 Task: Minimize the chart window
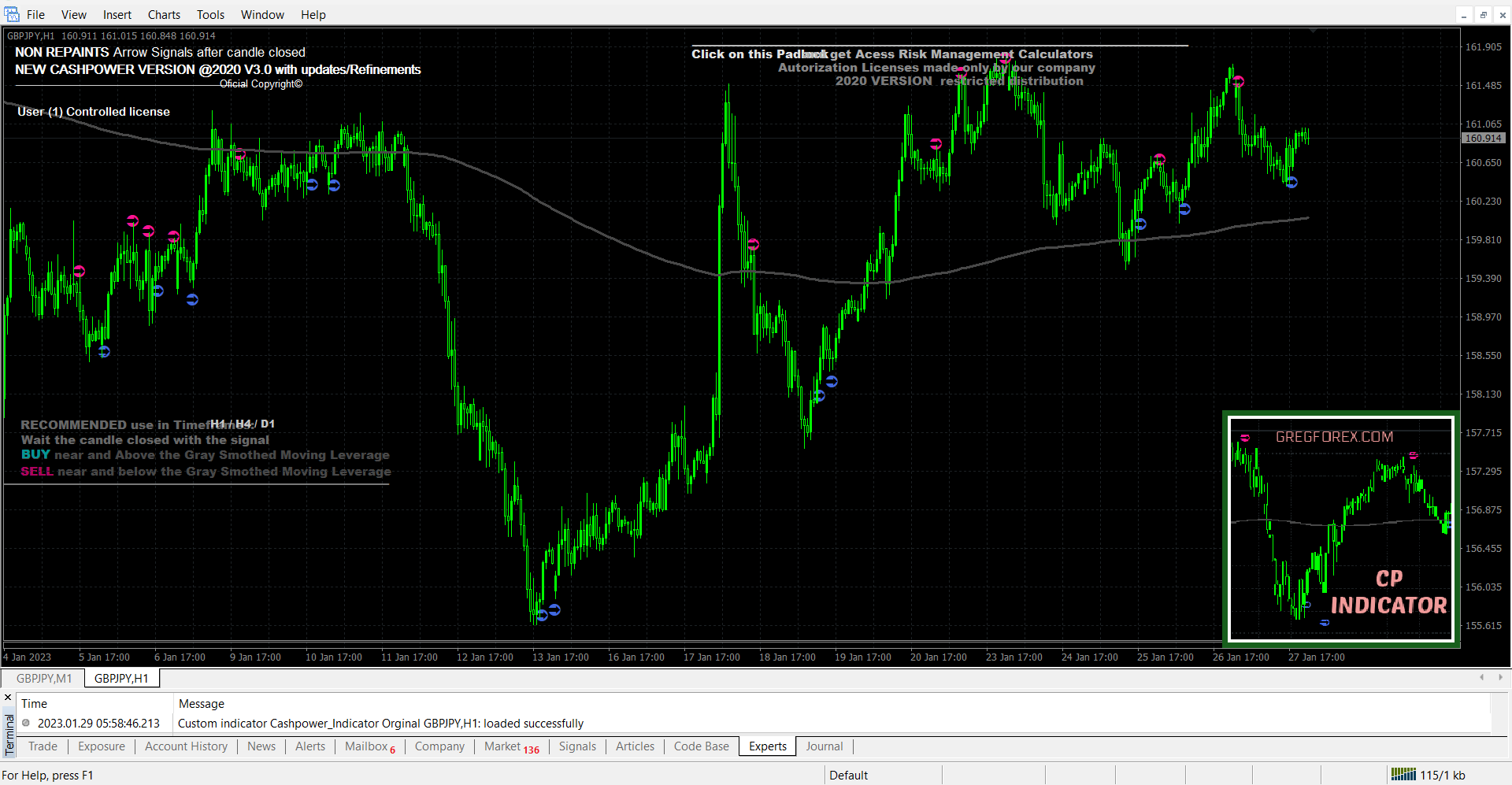(1464, 15)
